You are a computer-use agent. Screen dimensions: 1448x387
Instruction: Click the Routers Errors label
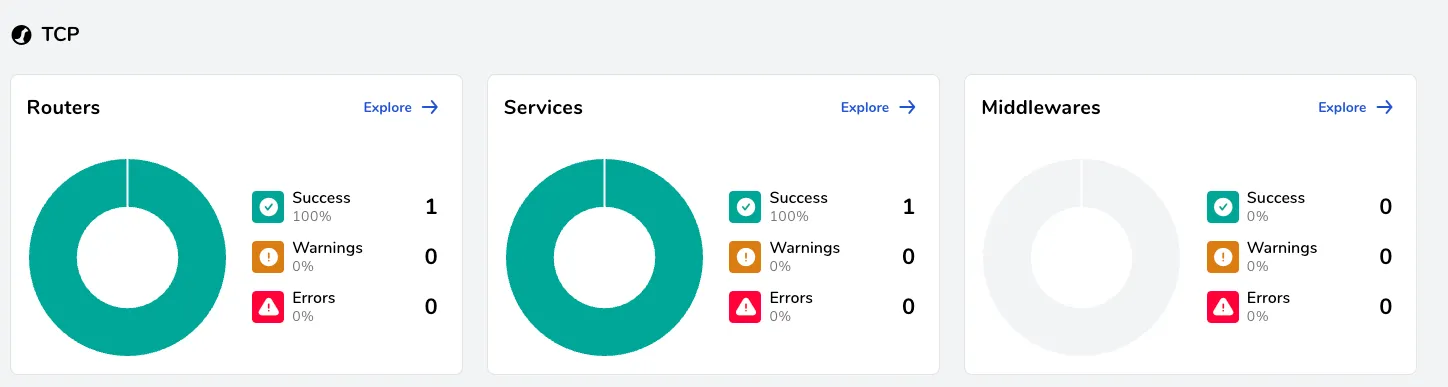(x=314, y=298)
